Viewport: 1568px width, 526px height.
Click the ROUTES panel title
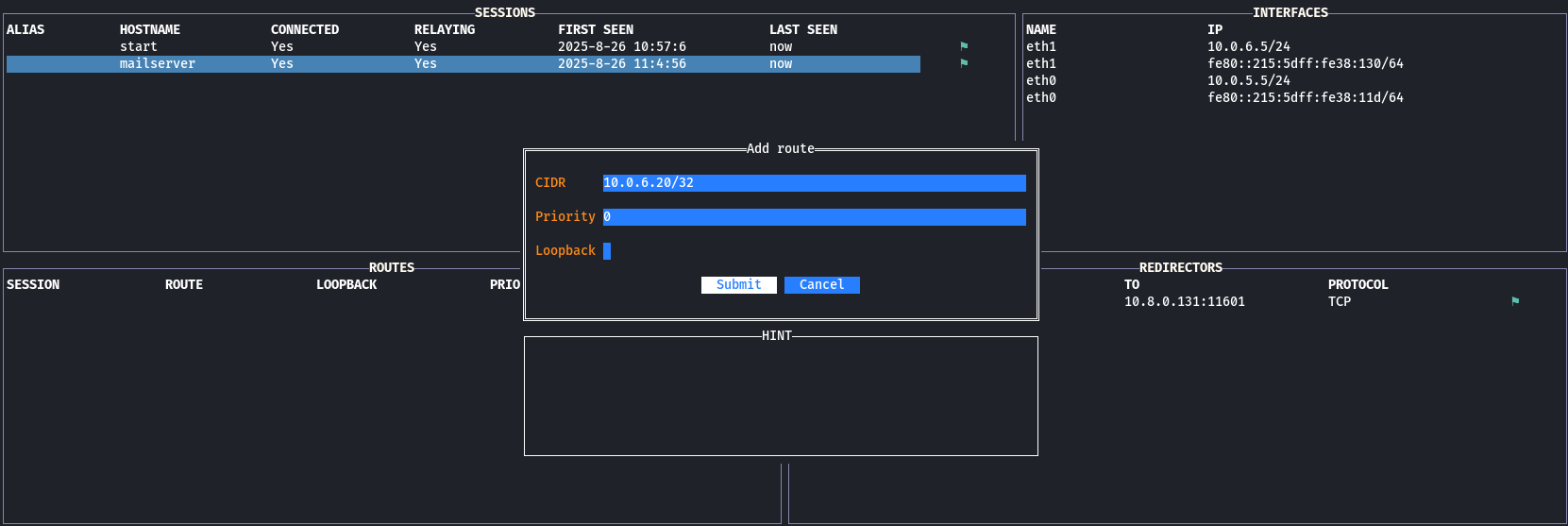392,267
